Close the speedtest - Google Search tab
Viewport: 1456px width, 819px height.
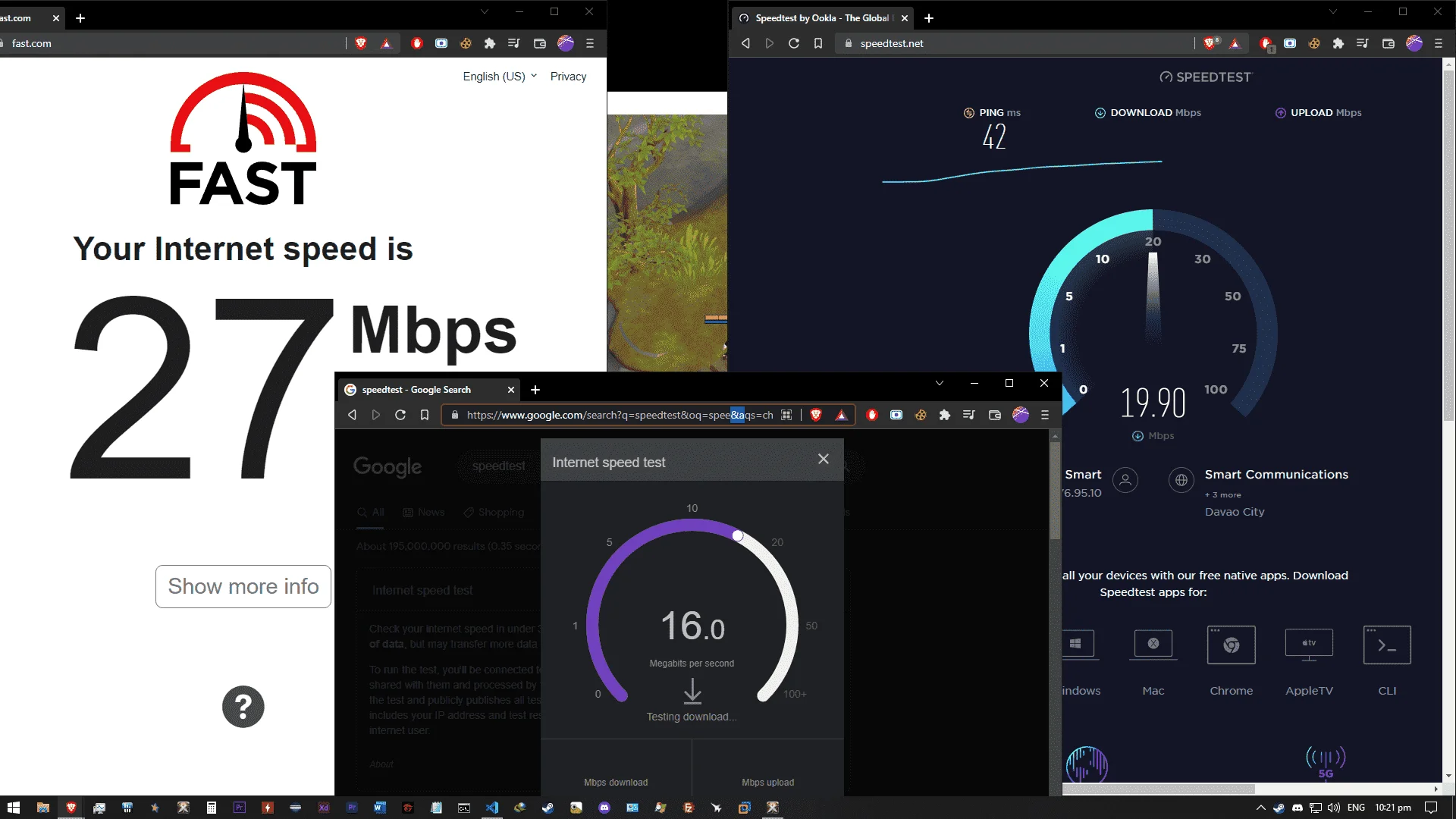pyautogui.click(x=511, y=390)
